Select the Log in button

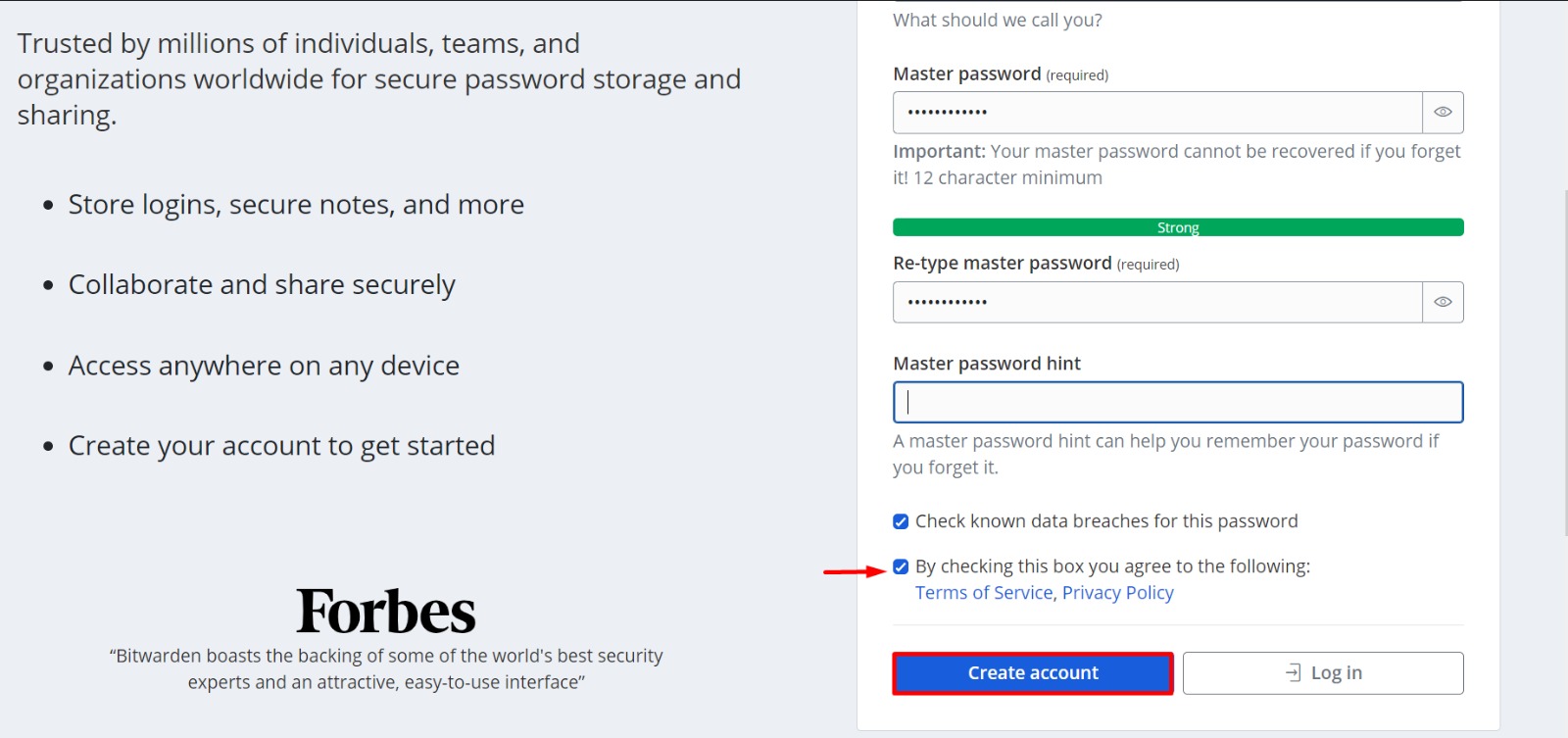pyautogui.click(x=1322, y=672)
